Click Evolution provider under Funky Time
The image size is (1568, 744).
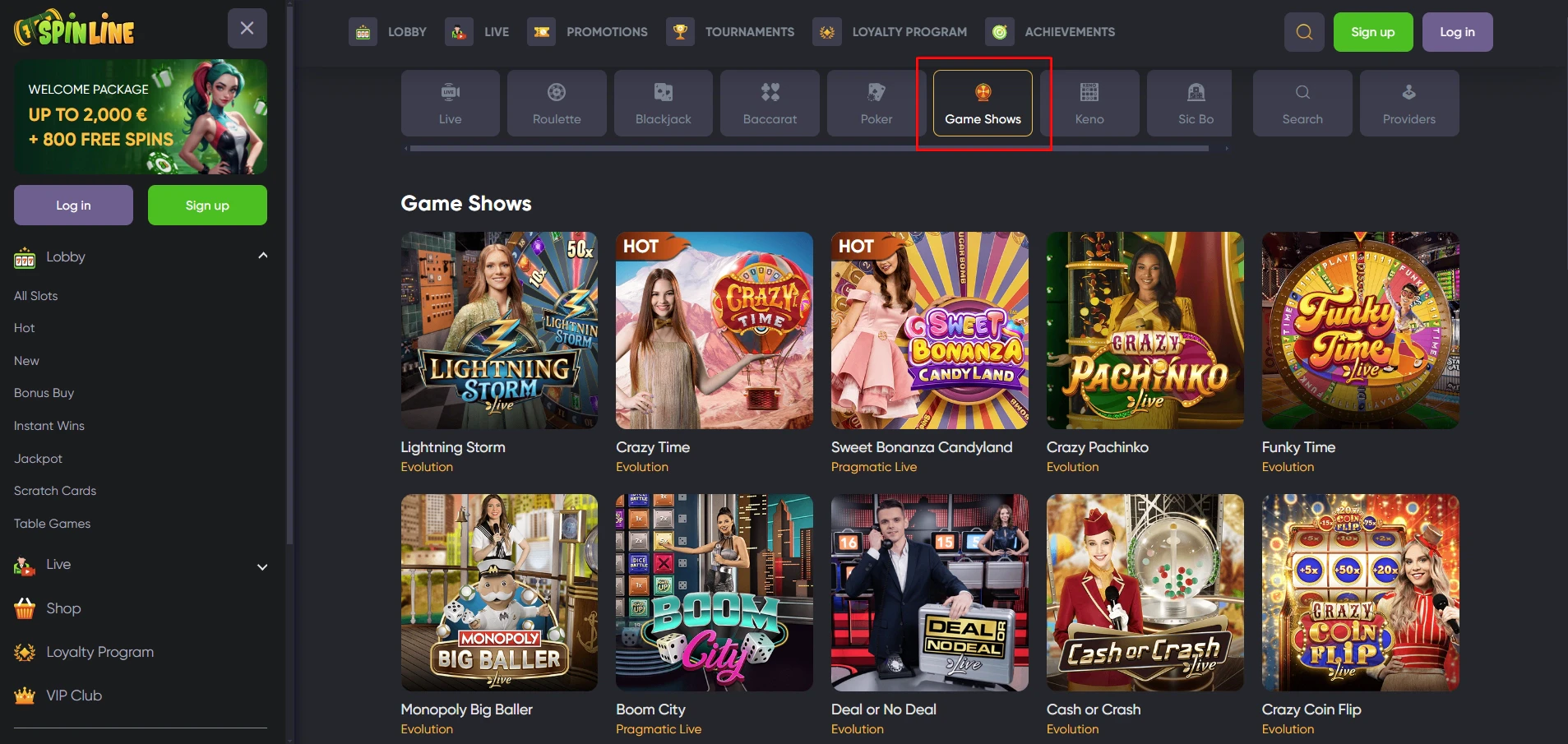1288,467
